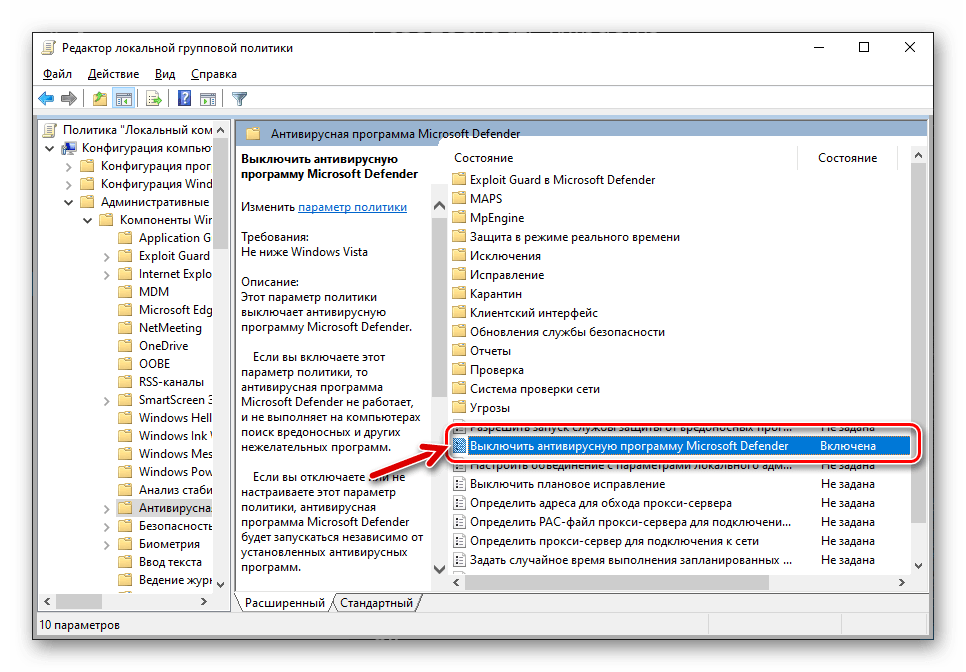Viewport: 966px width, 672px height.
Task: Sort by the right Состояние column header
Action: coord(848,158)
